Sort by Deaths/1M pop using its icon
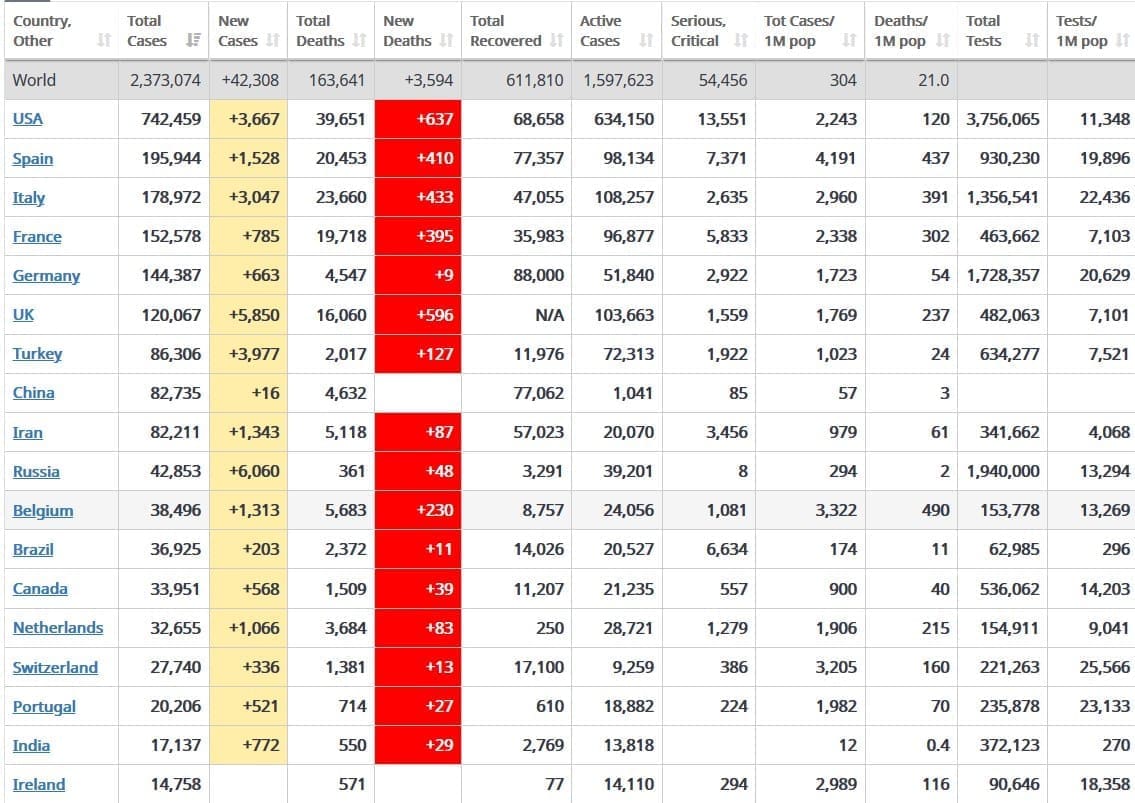The image size is (1135, 803). coord(943,41)
